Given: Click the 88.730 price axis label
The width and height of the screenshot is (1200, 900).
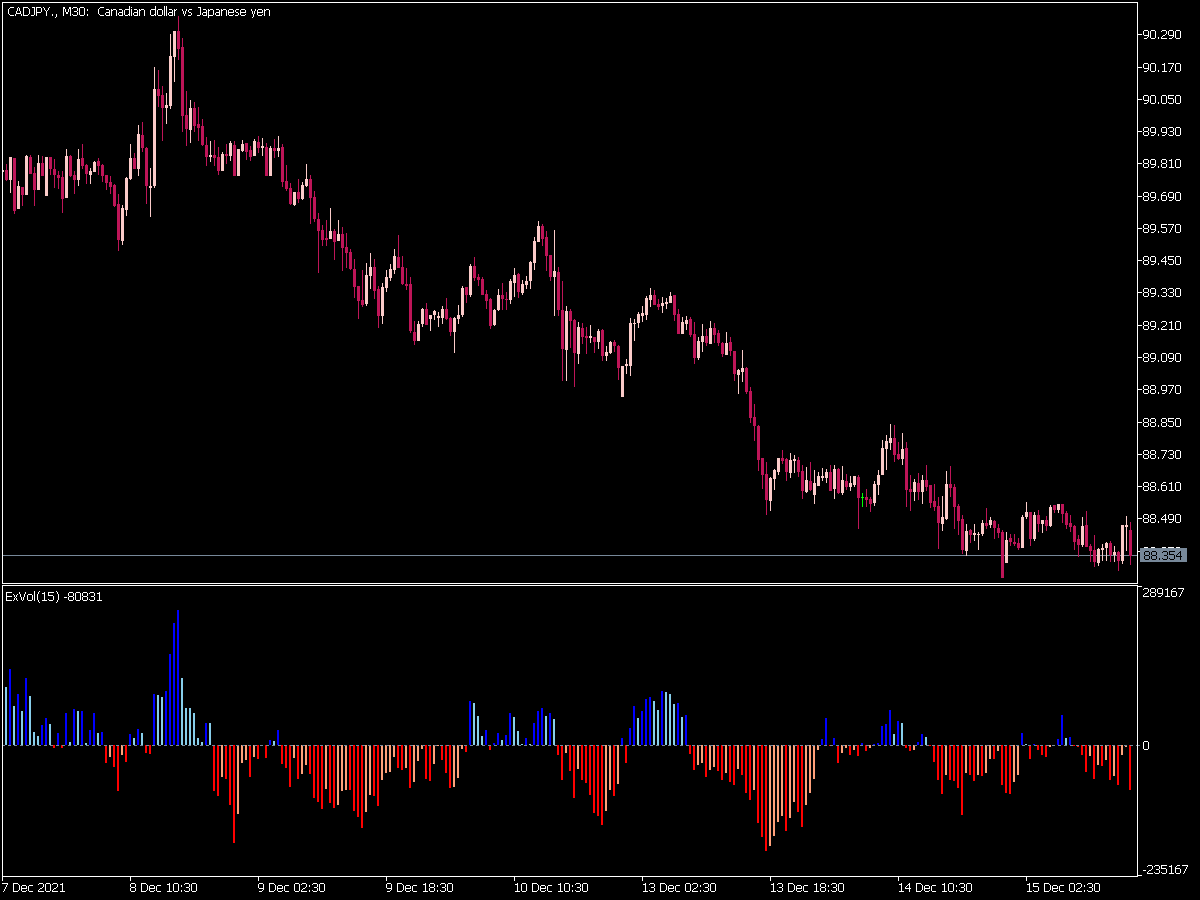Looking at the screenshot, I should [1162, 454].
